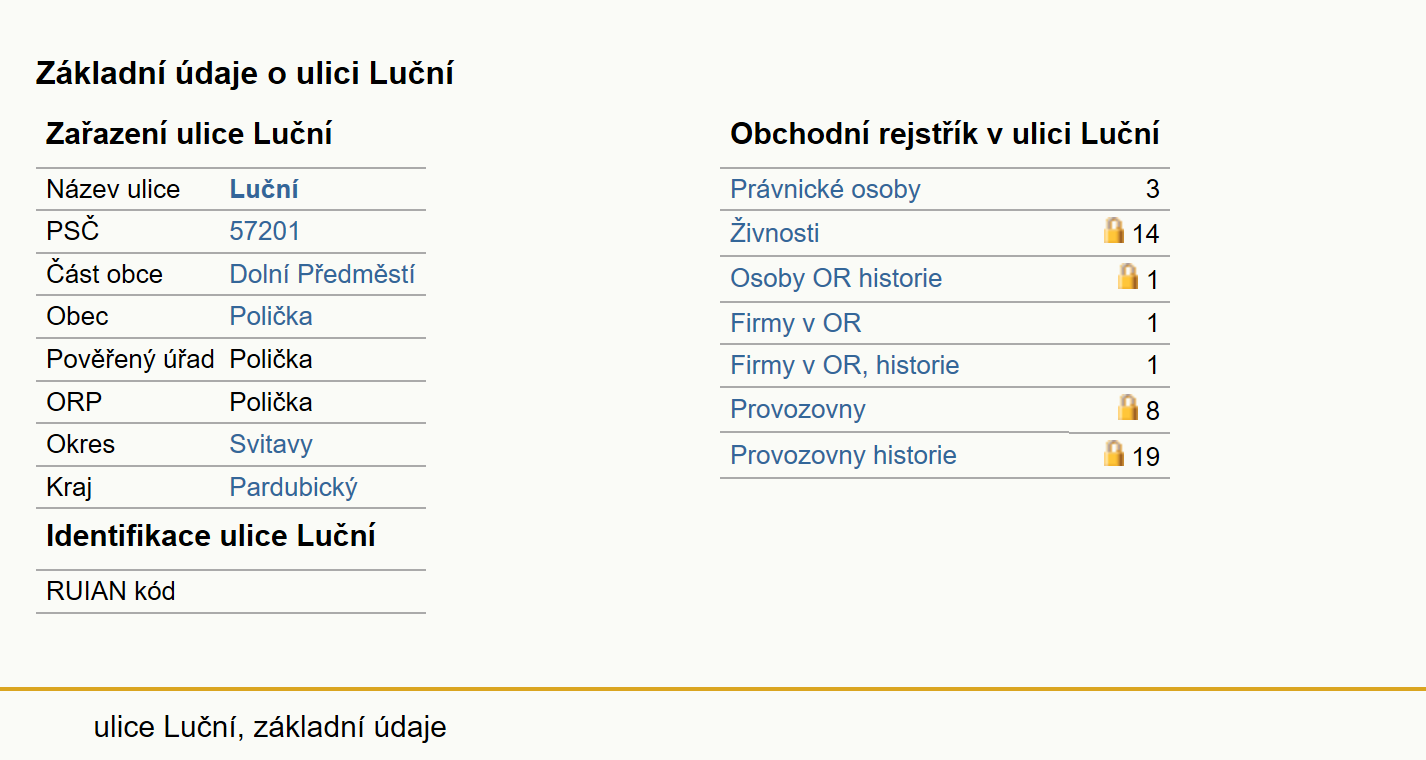
Task: Open Osoby OR historie link
Action: pos(836,278)
